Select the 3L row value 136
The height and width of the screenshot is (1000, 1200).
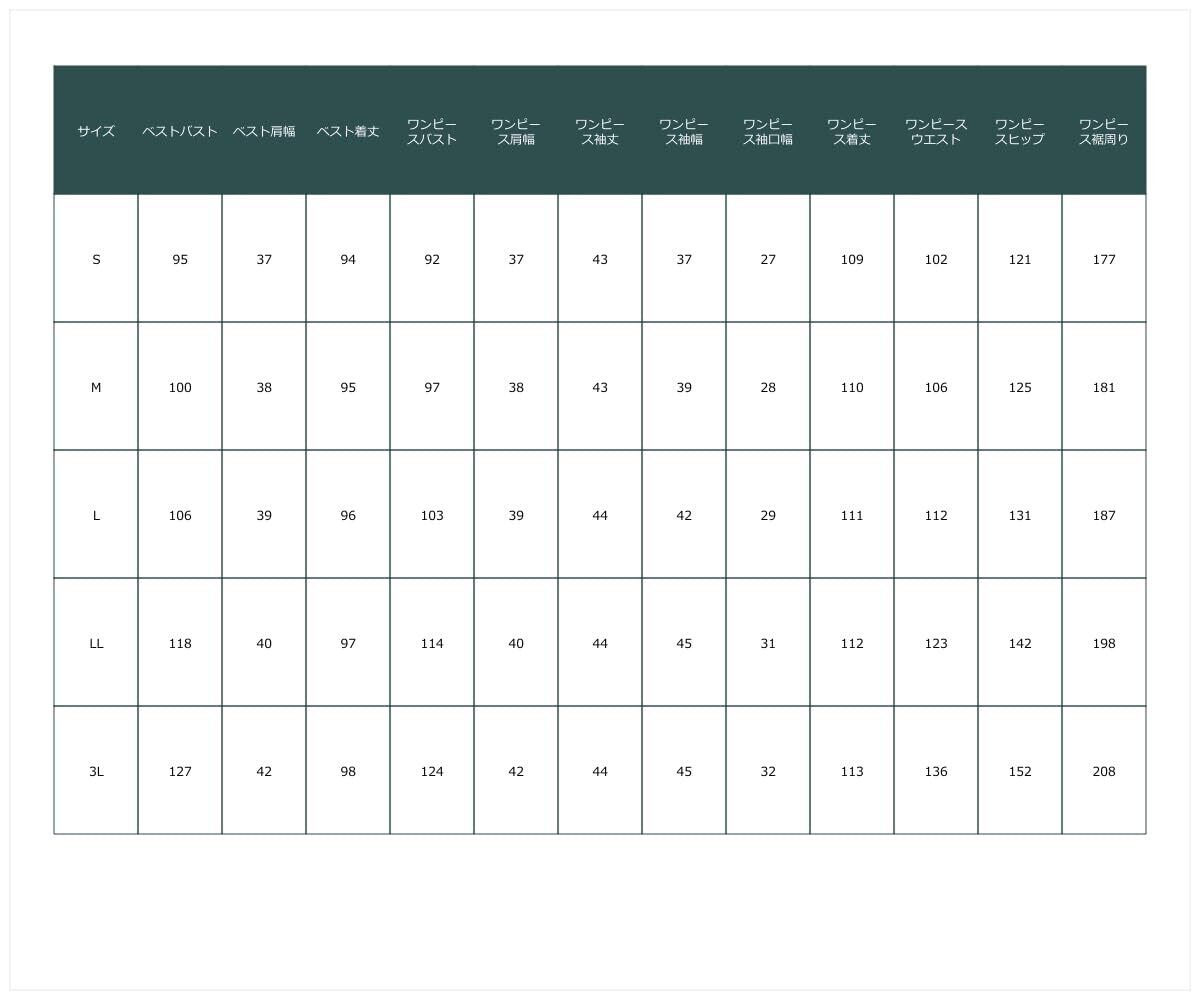(936, 771)
